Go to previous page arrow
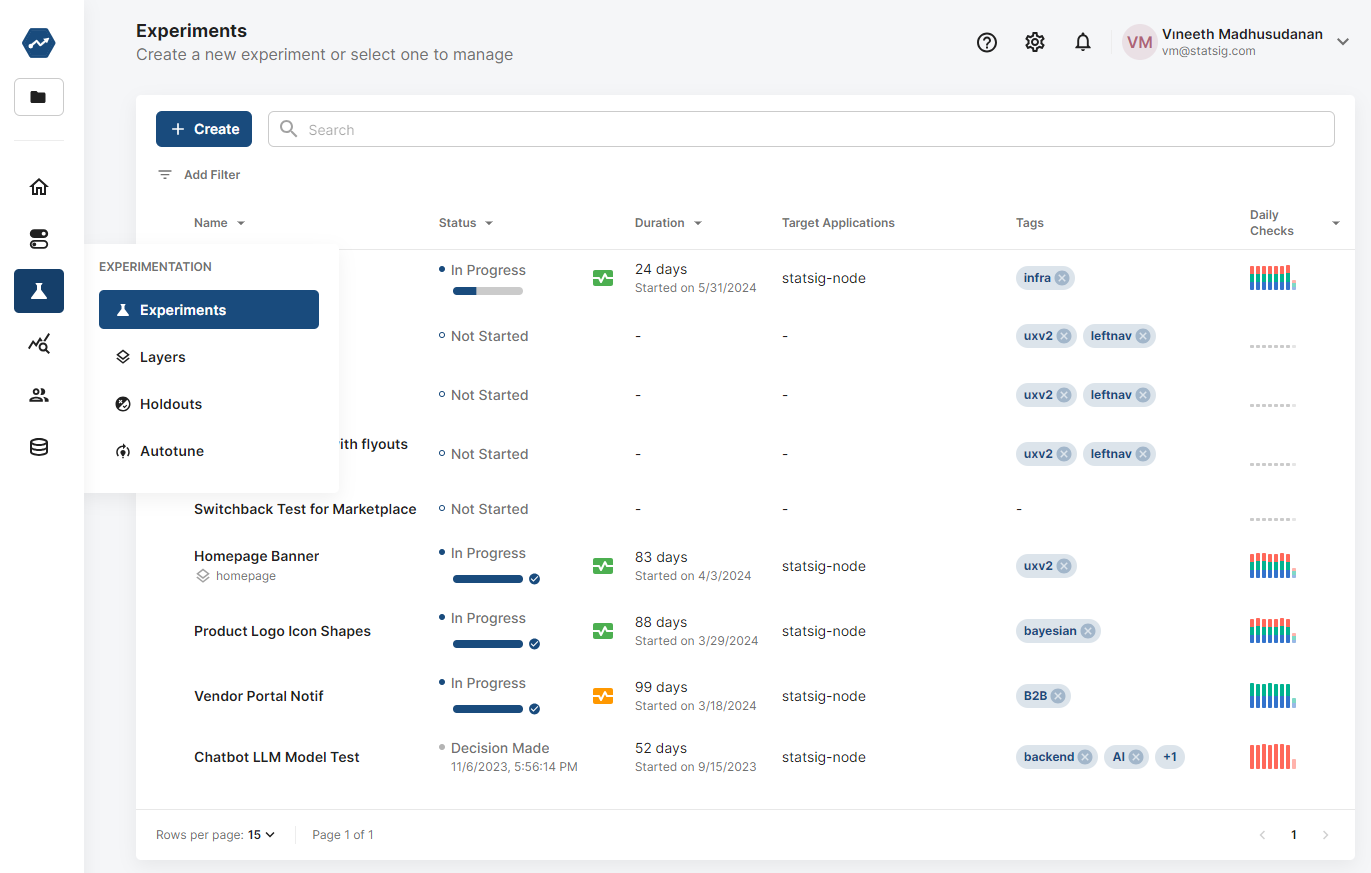 (1262, 835)
